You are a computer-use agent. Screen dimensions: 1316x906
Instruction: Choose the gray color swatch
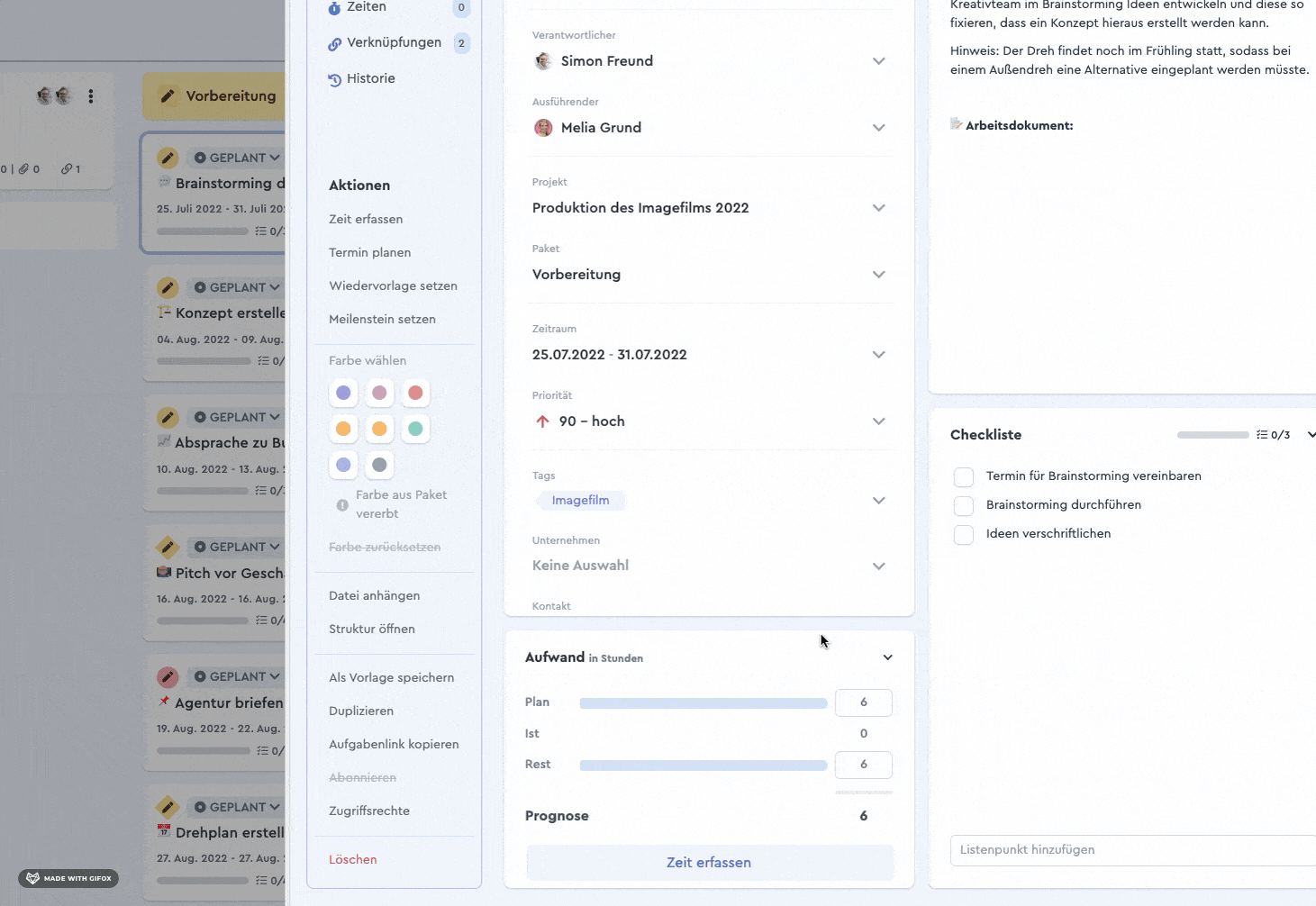(379, 465)
